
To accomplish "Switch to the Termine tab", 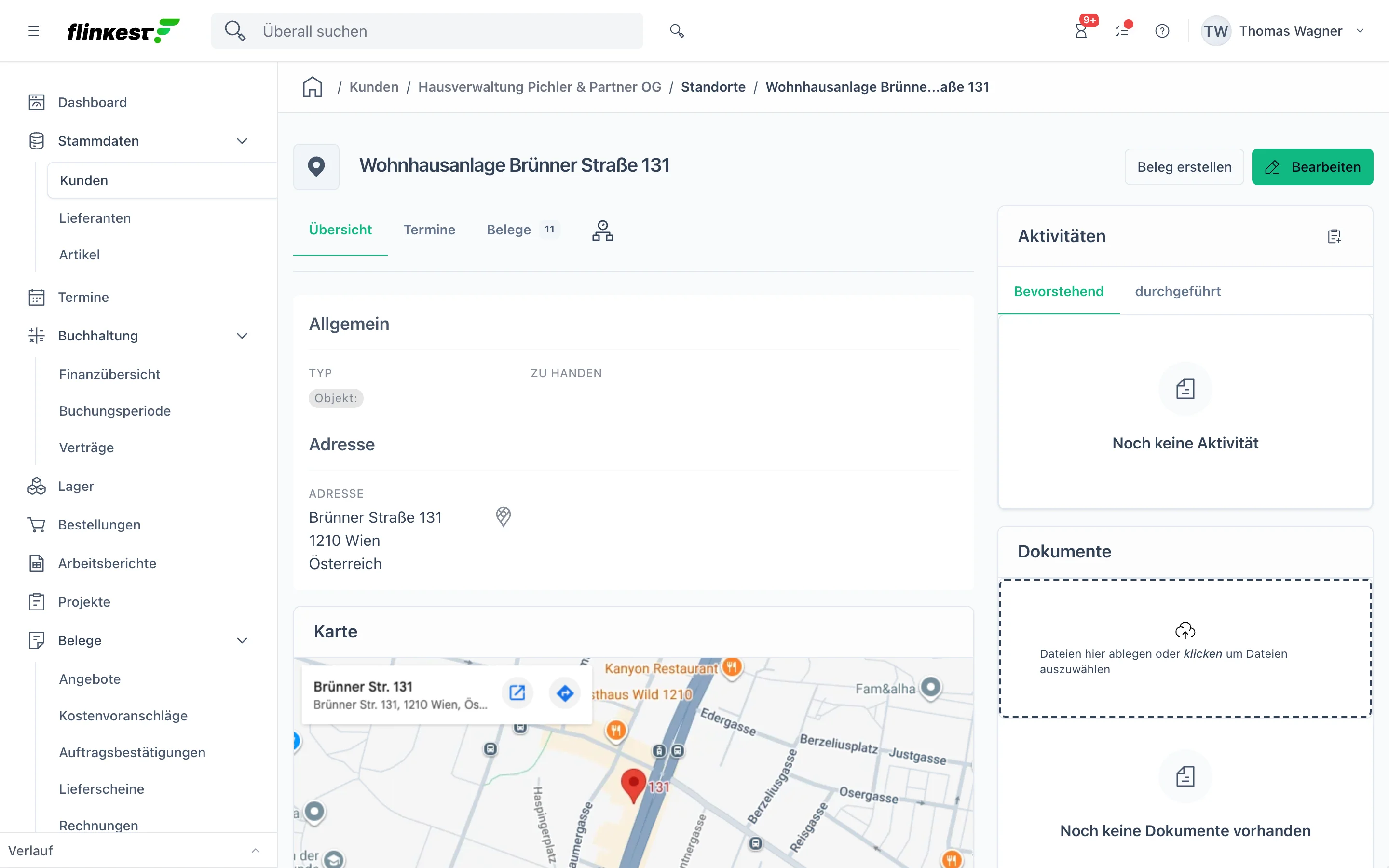I will pyautogui.click(x=429, y=230).
